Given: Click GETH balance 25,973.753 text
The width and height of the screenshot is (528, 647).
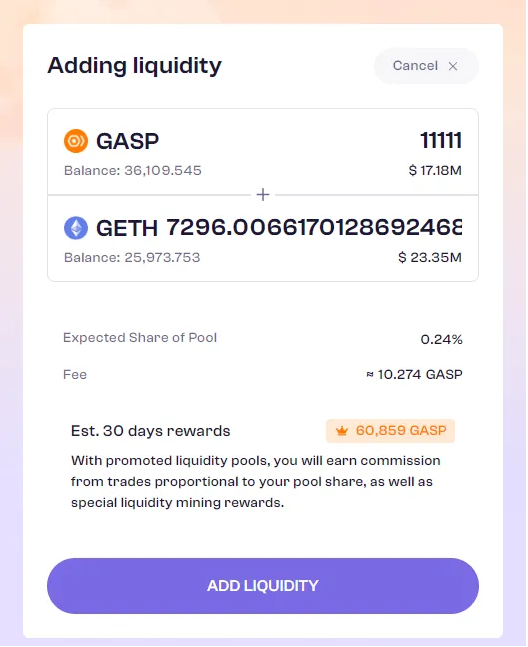Looking at the screenshot, I should tap(132, 257).
